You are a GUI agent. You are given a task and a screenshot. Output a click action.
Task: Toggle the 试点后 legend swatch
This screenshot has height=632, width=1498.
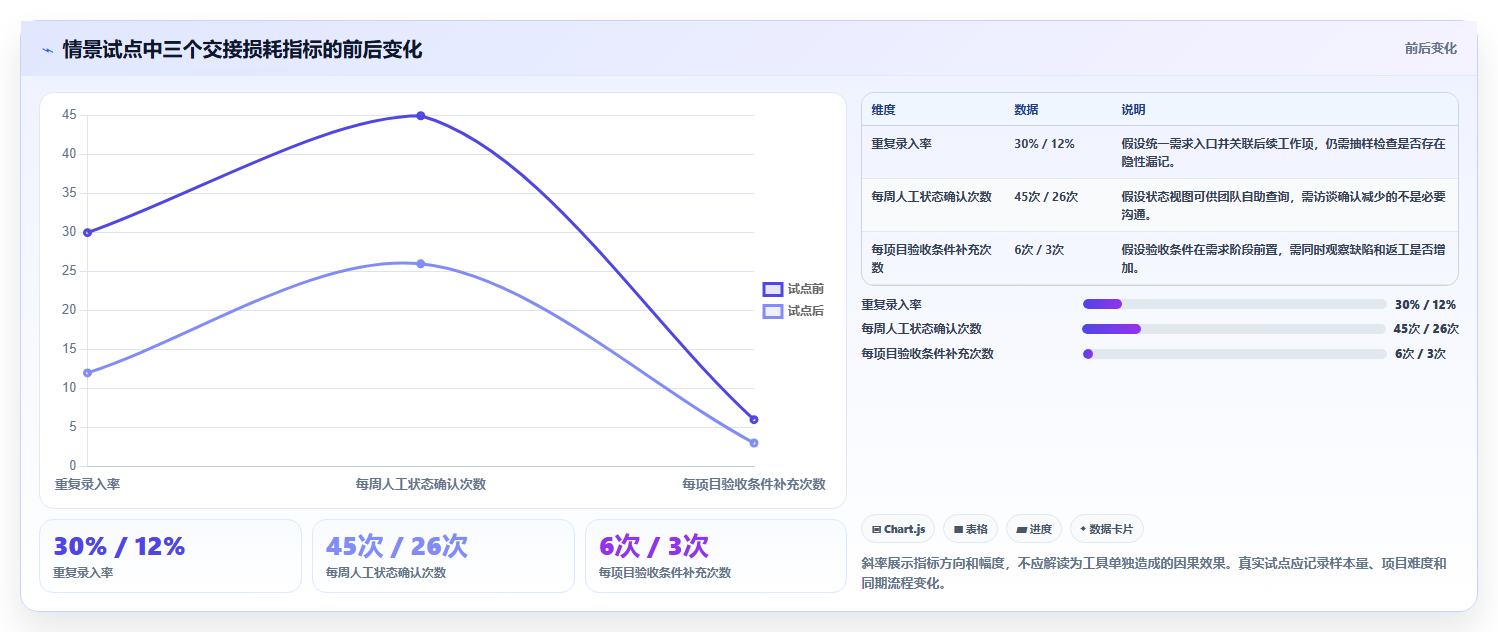(773, 311)
